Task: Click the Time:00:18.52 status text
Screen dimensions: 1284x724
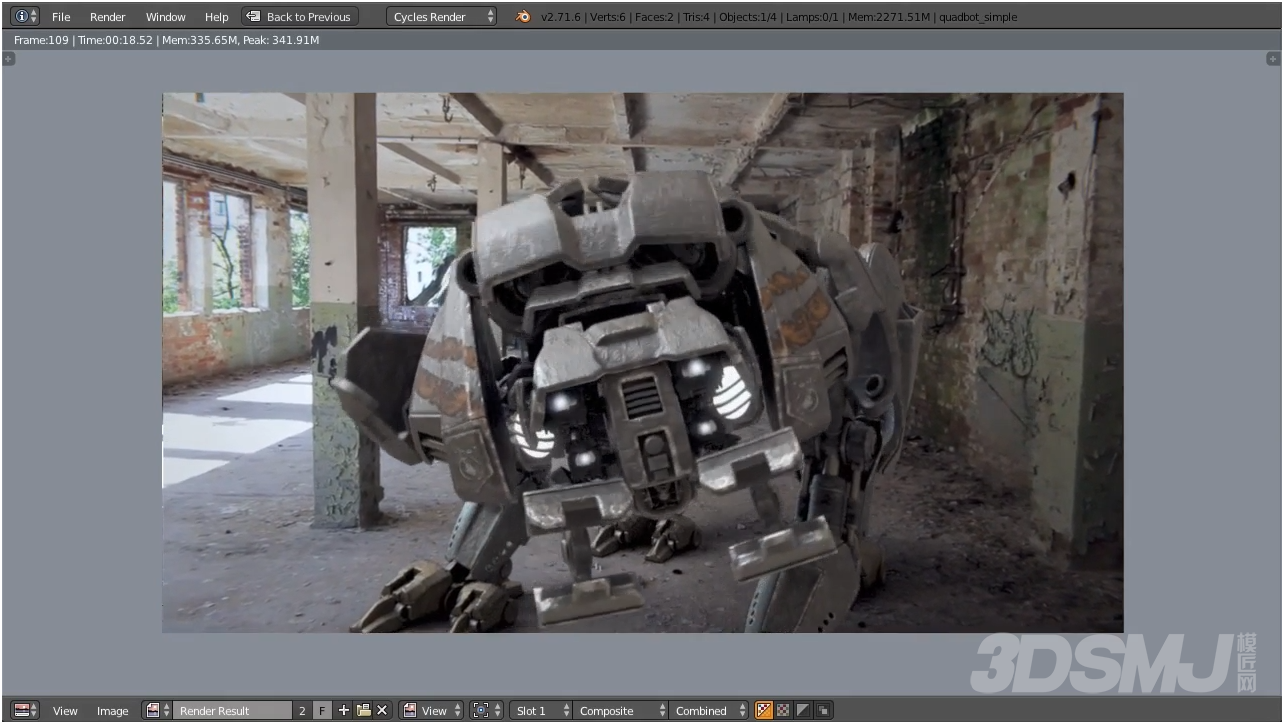Action: tap(114, 40)
